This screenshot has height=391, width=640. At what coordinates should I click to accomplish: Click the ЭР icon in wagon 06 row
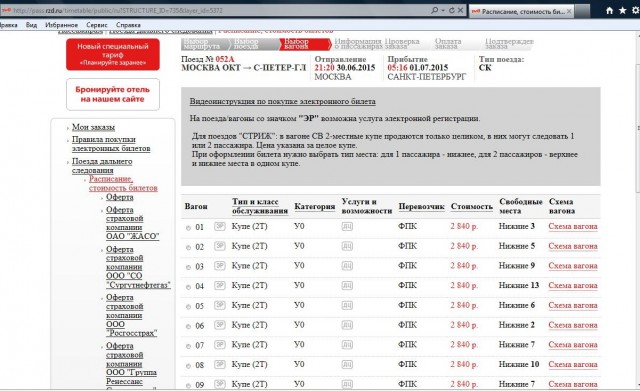tap(220, 325)
